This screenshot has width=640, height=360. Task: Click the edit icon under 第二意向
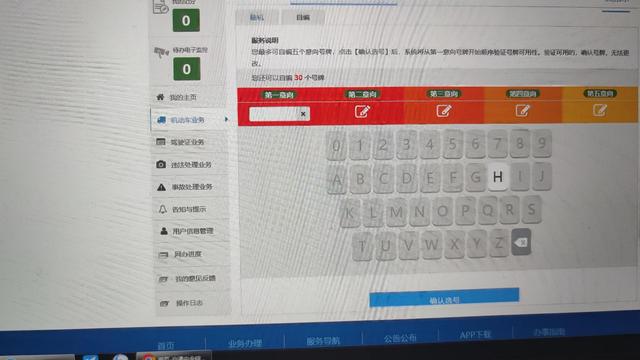coord(362,111)
